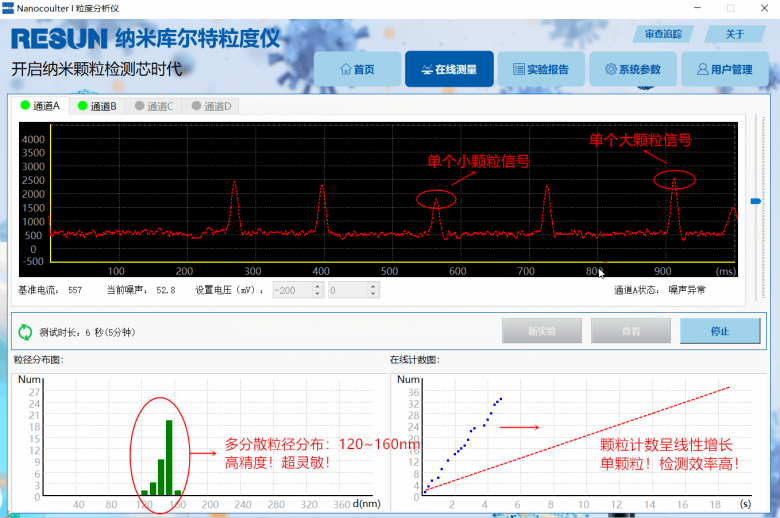780x518 pixels.
Task: Click the report icon on 实验报告
Action: tap(518, 69)
